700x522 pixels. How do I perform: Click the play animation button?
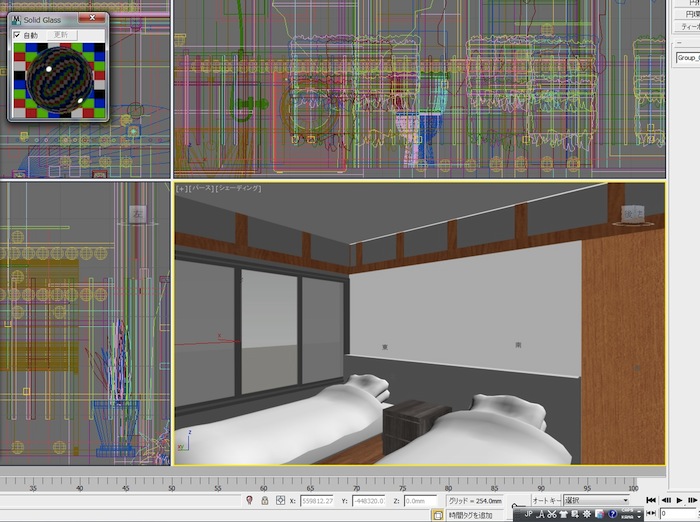click(x=679, y=500)
